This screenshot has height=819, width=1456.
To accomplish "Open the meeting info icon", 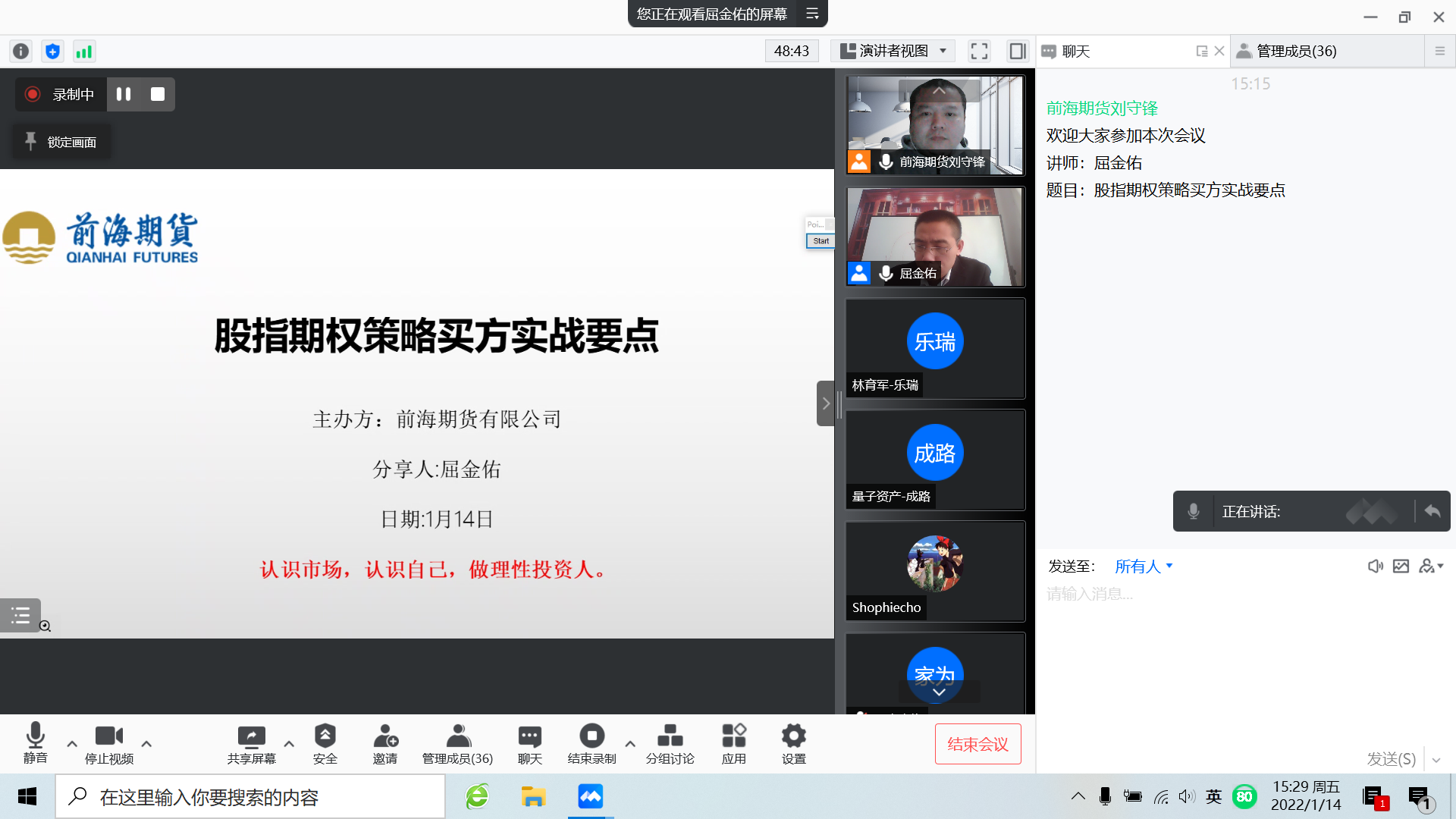I will coord(20,51).
